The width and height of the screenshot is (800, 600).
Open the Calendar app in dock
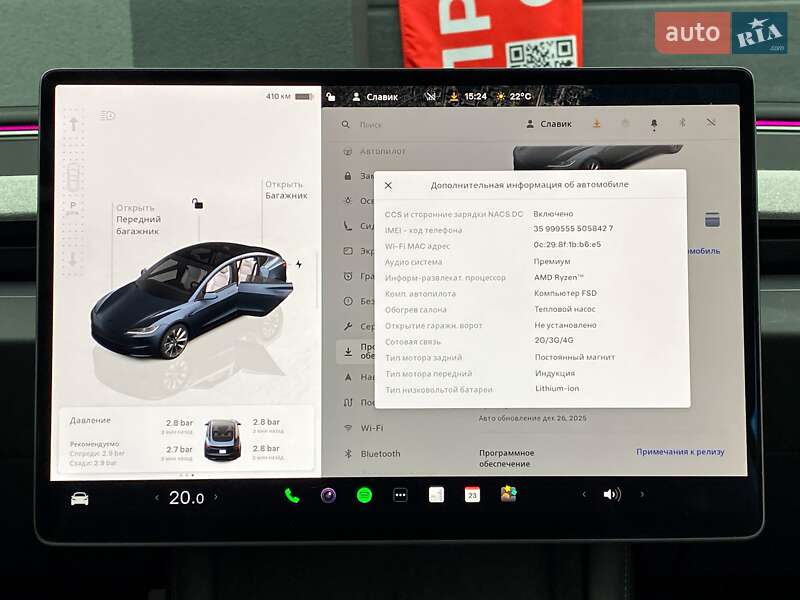(x=472, y=494)
